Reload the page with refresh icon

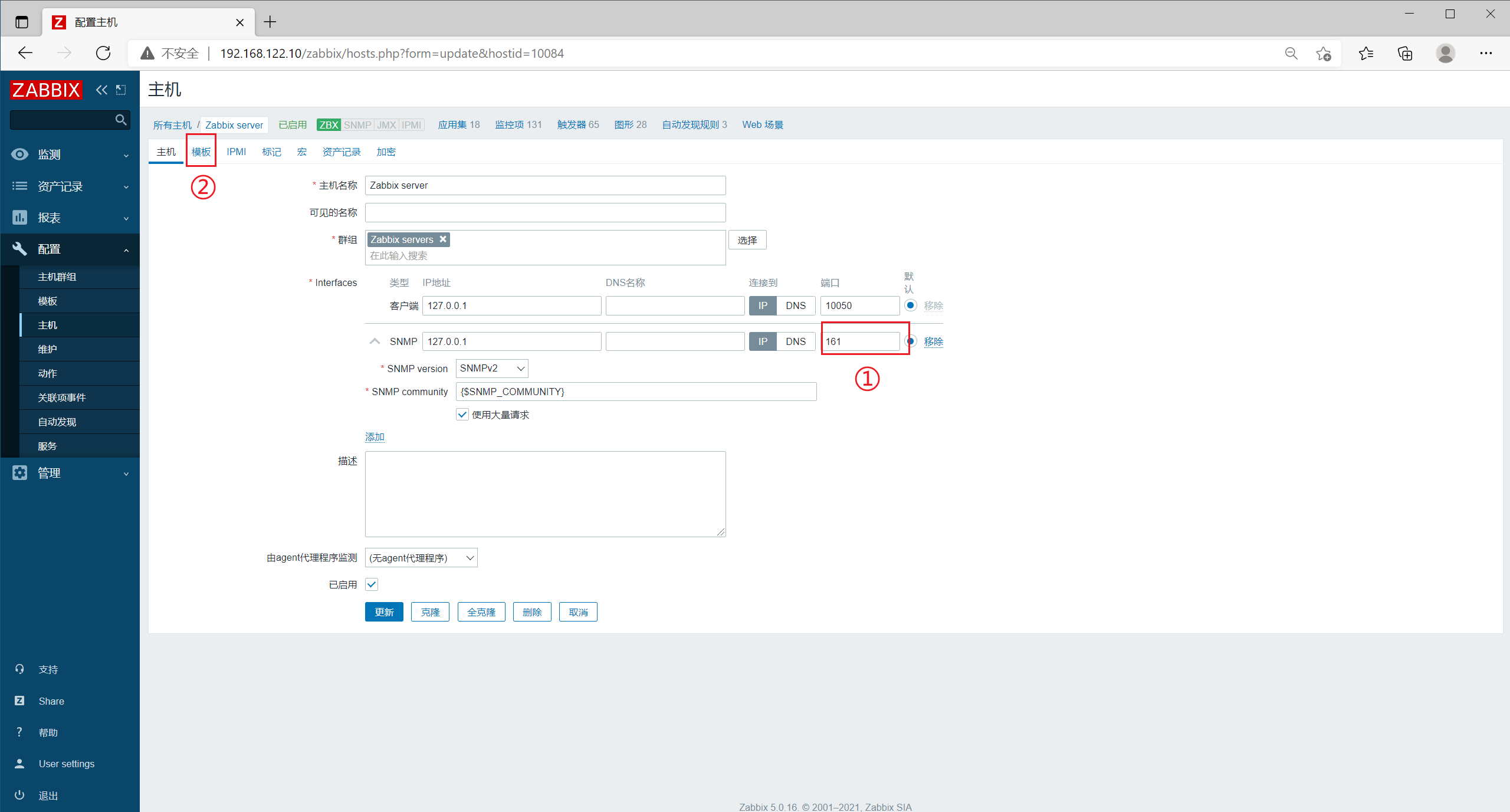click(x=103, y=53)
